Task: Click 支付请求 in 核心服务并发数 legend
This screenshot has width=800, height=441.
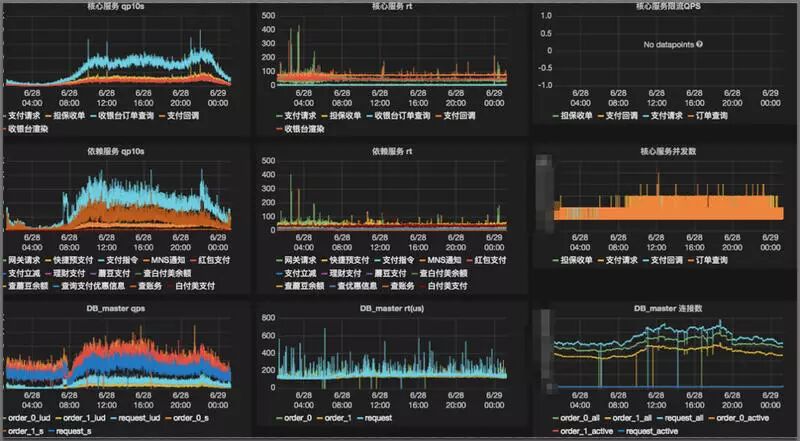Action: click(x=621, y=260)
